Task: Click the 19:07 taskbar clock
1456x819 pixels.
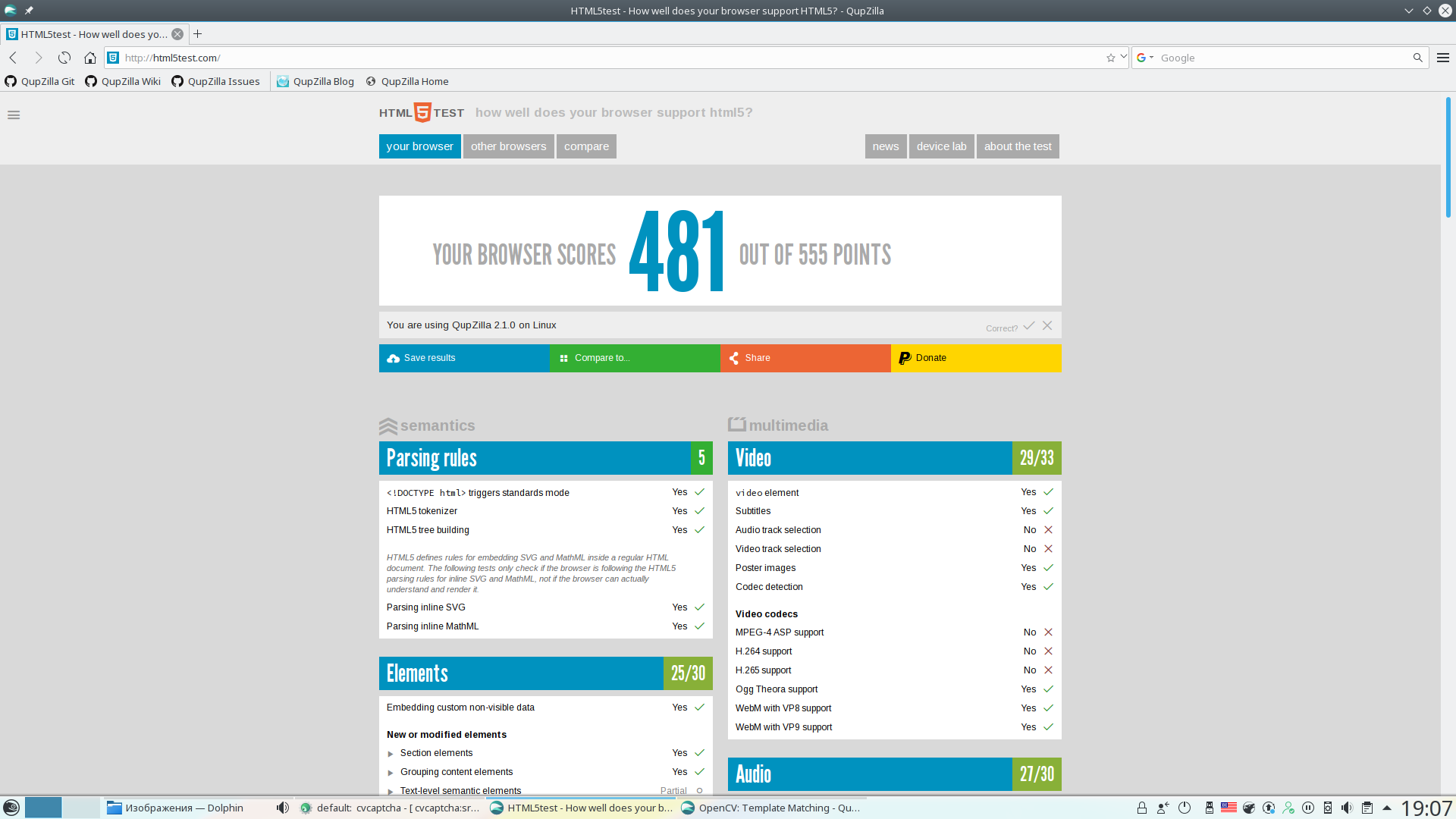Action: point(1426,808)
